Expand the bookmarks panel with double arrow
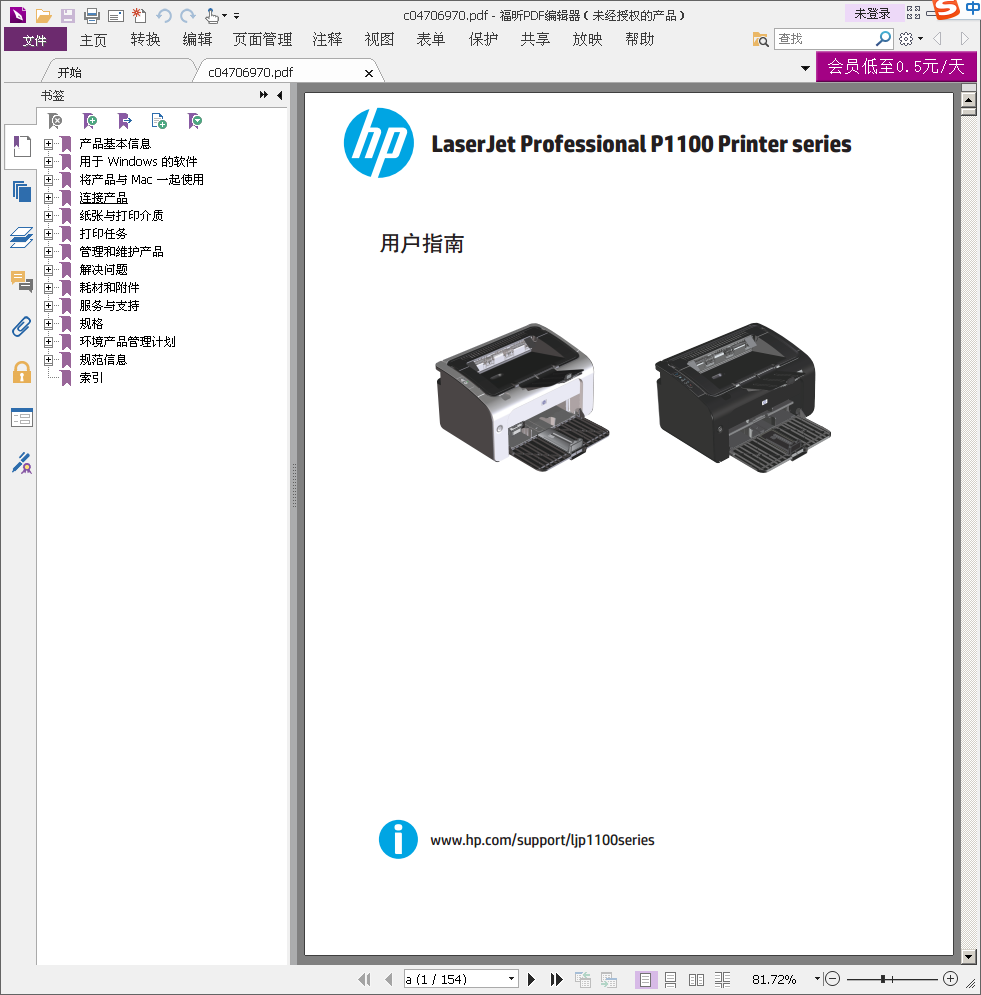The width and height of the screenshot is (981, 995). (263, 95)
